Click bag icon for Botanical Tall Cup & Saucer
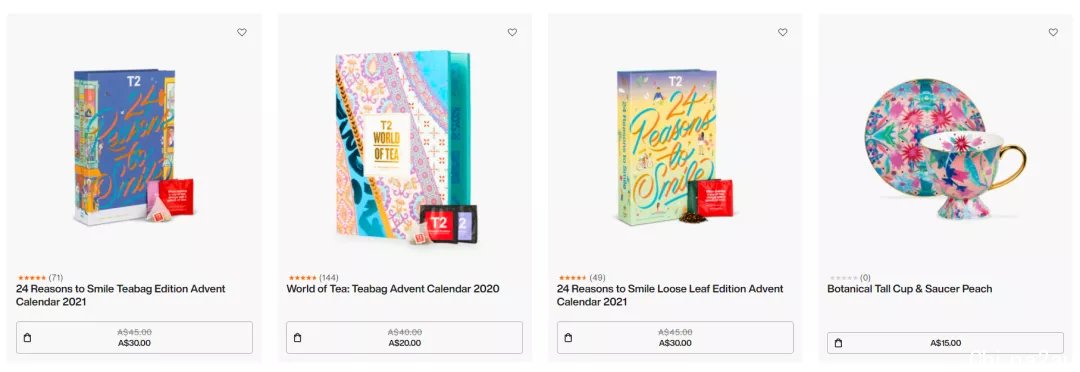Image resolution: width=1080 pixels, height=372 pixels. [838, 343]
